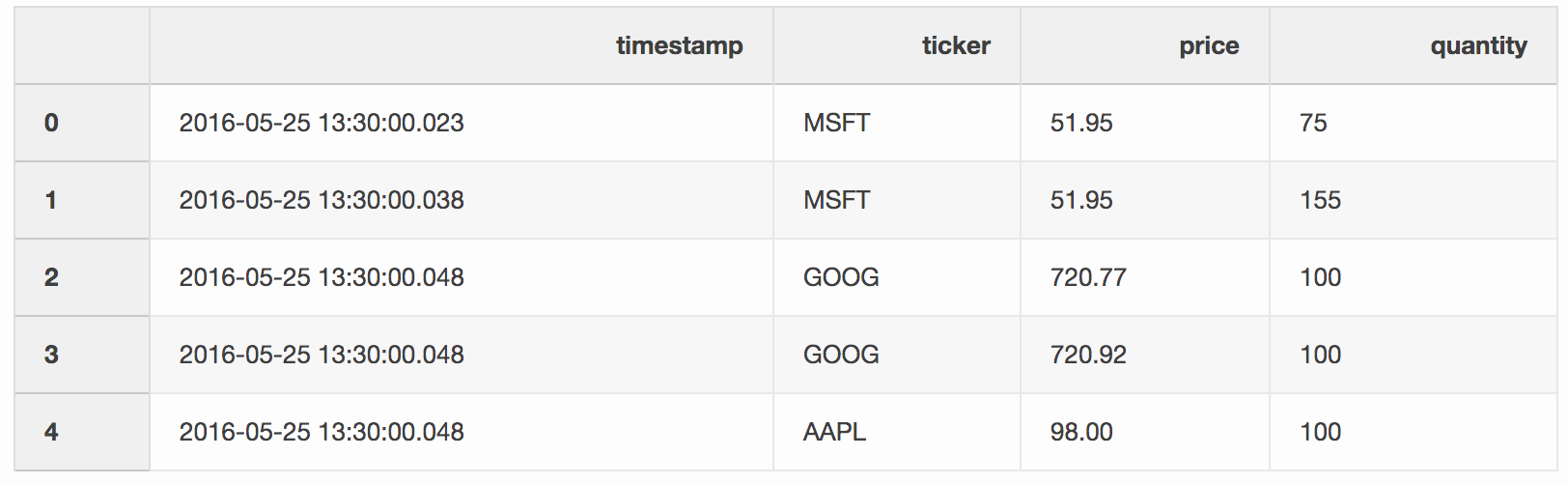
Task: Click the timestamp ending in 00.023
Action: pos(322,123)
